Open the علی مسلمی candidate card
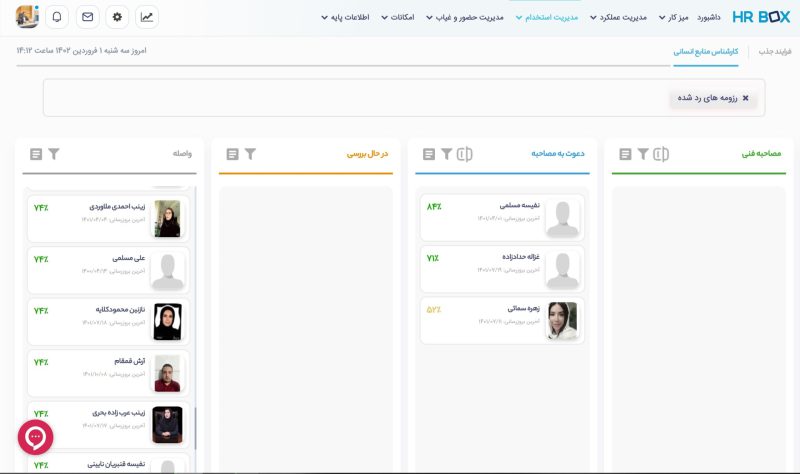This screenshot has width=800, height=474. [108, 270]
